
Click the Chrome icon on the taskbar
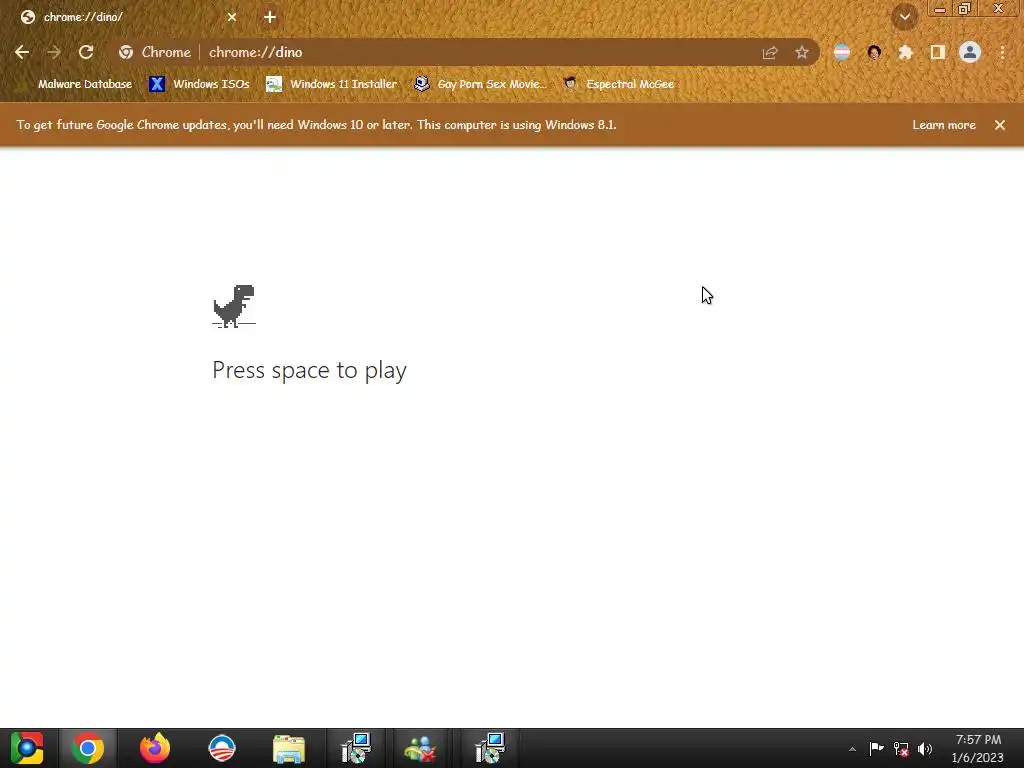88,748
